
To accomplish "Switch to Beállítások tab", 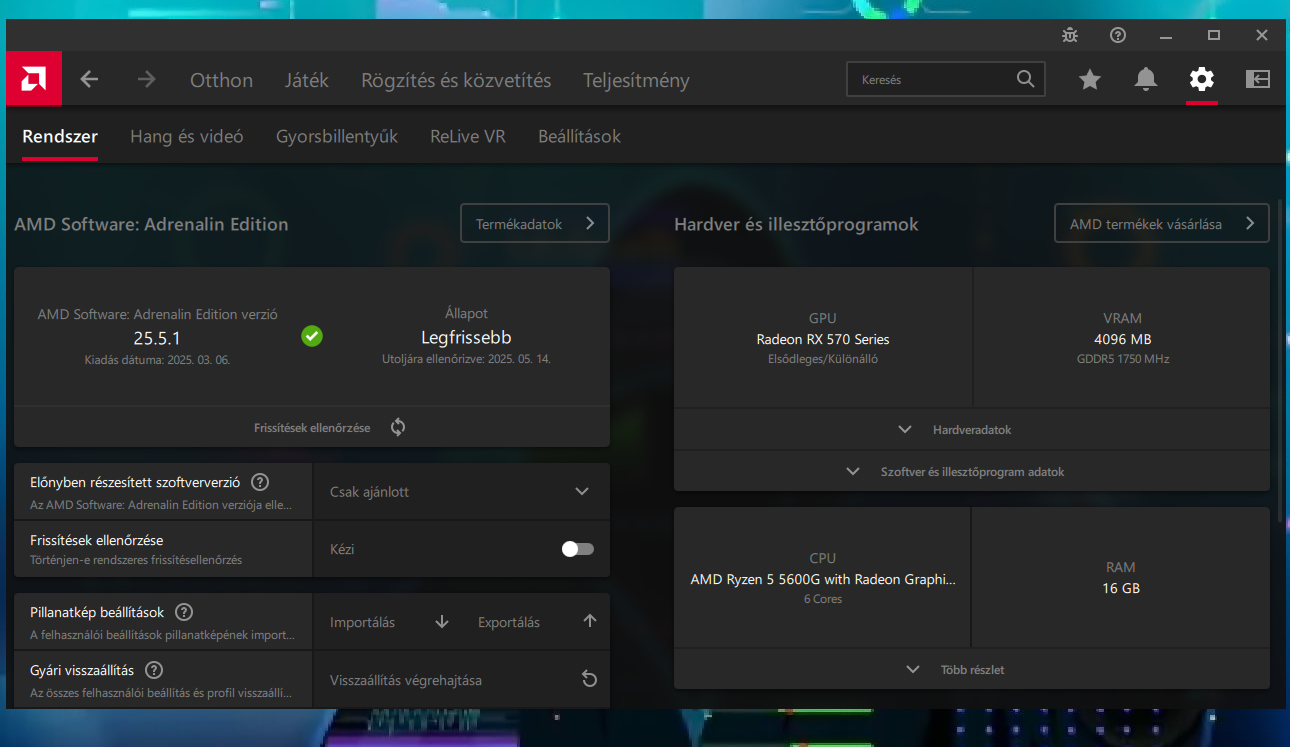I will pos(579,136).
